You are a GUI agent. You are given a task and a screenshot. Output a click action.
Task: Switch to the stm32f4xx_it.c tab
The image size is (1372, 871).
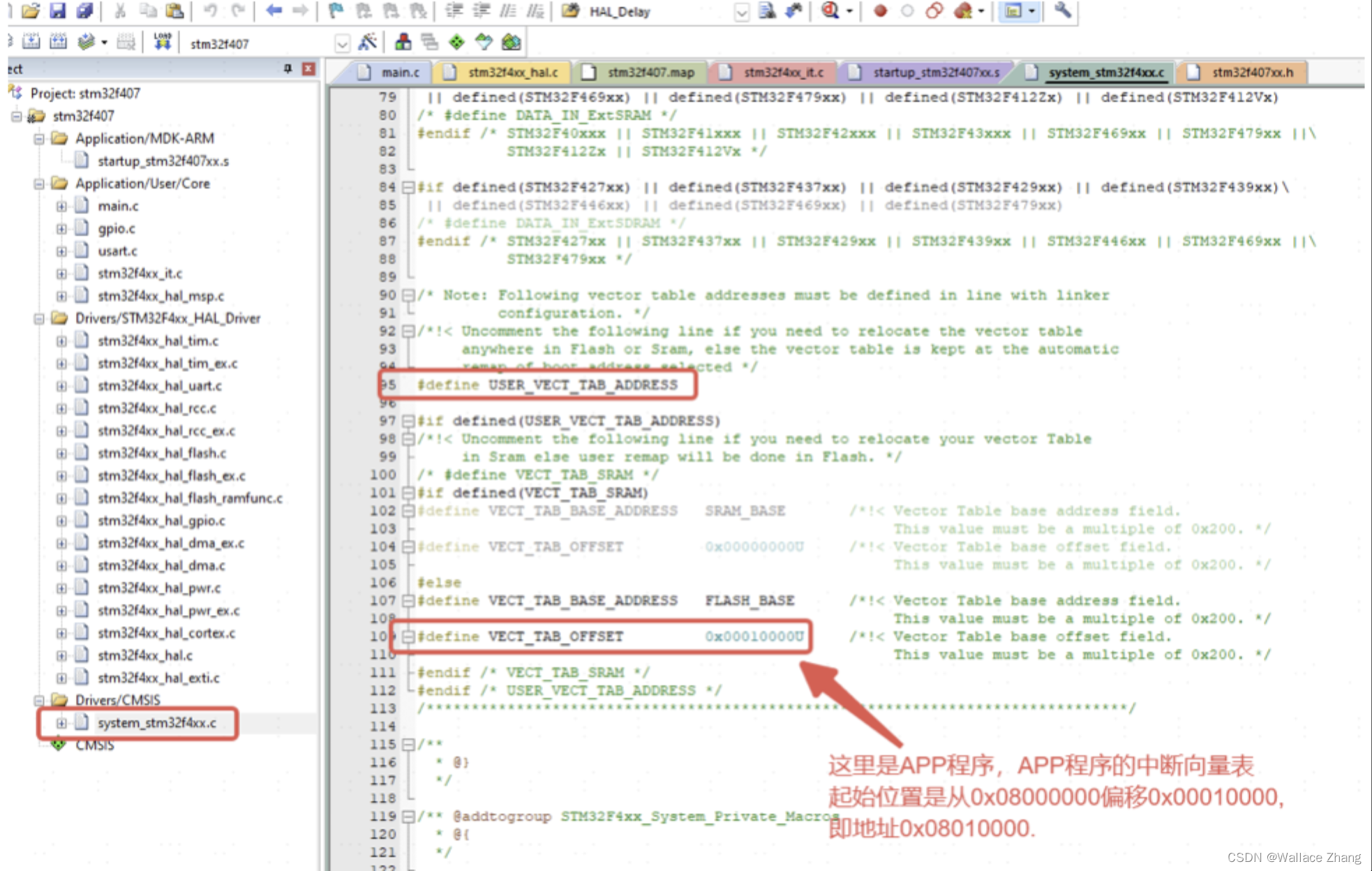[x=773, y=73]
